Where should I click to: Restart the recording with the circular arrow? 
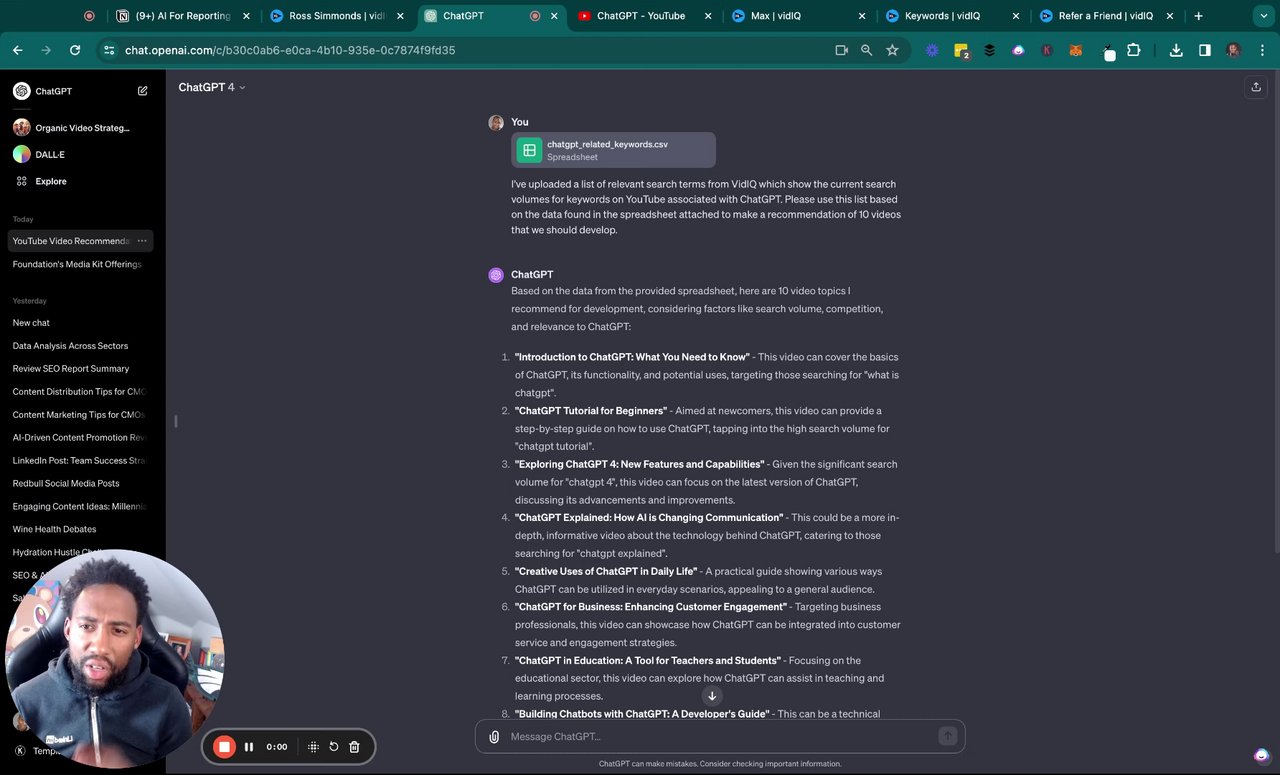pyautogui.click(x=334, y=747)
